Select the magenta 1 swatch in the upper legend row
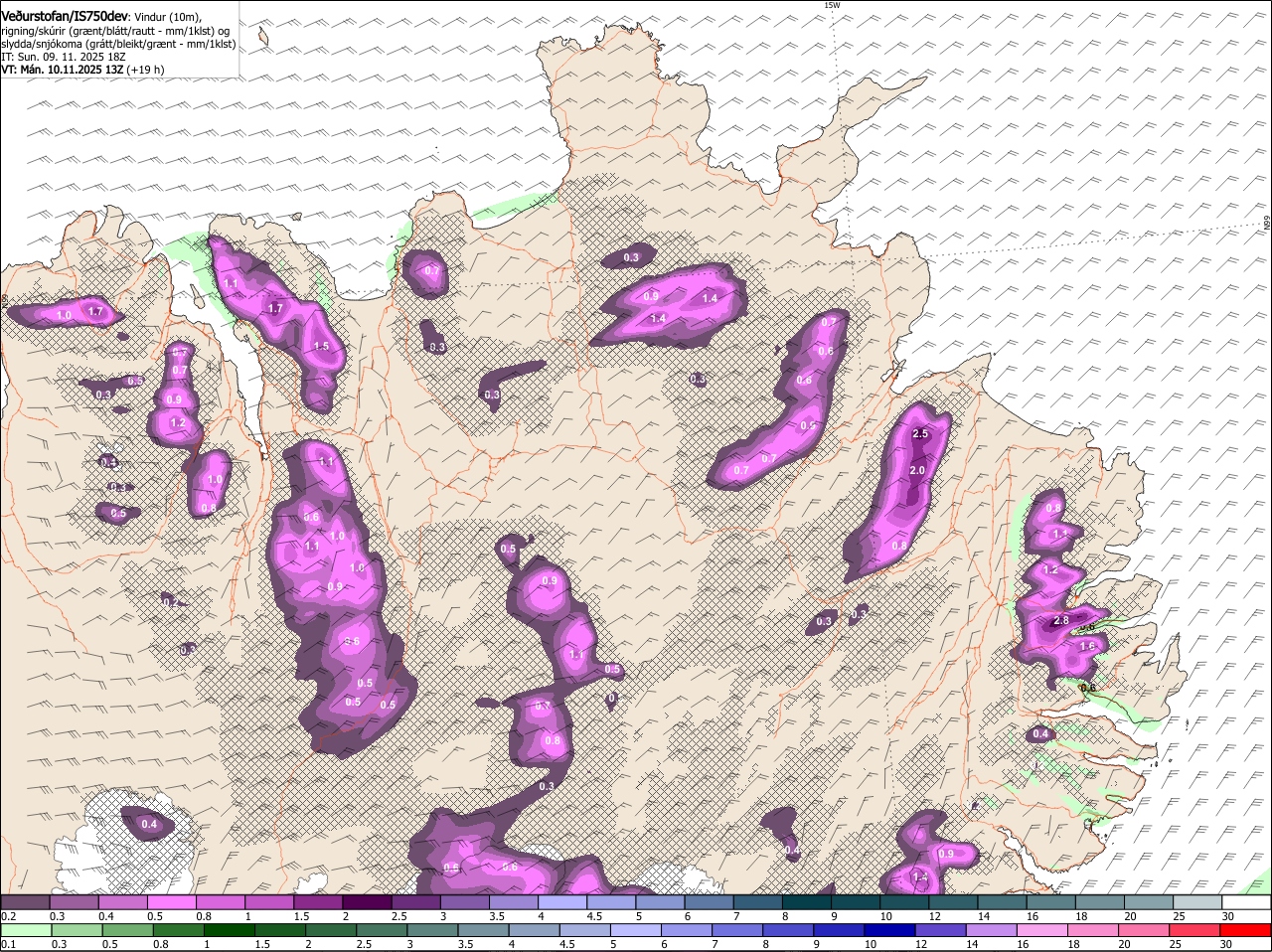The image size is (1272, 952). click(269, 902)
